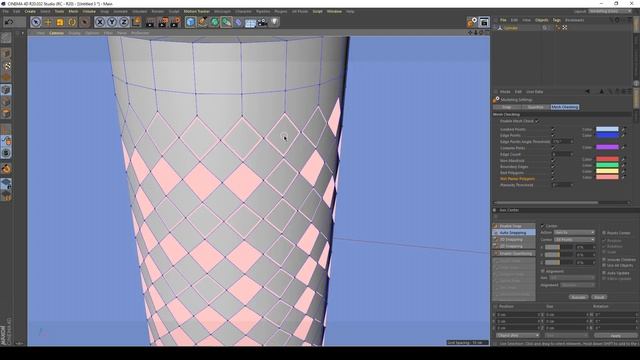The width and height of the screenshot is (640, 360).
Task: Toggle Include Children checkbox in Axis Center
Action: (604, 260)
